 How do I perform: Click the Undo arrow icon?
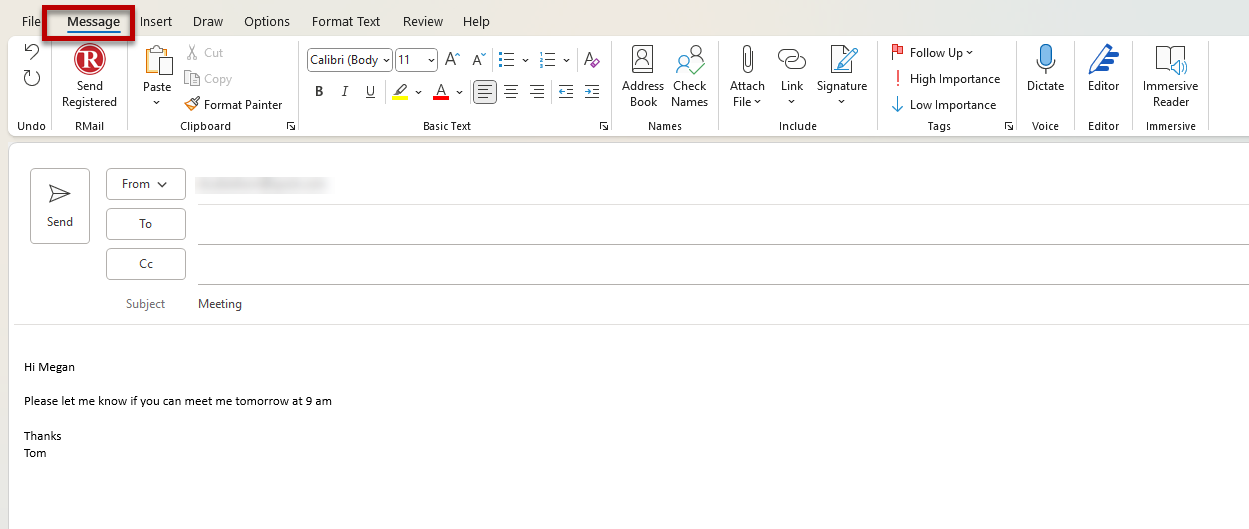pyautogui.click(x=32, y=53)
